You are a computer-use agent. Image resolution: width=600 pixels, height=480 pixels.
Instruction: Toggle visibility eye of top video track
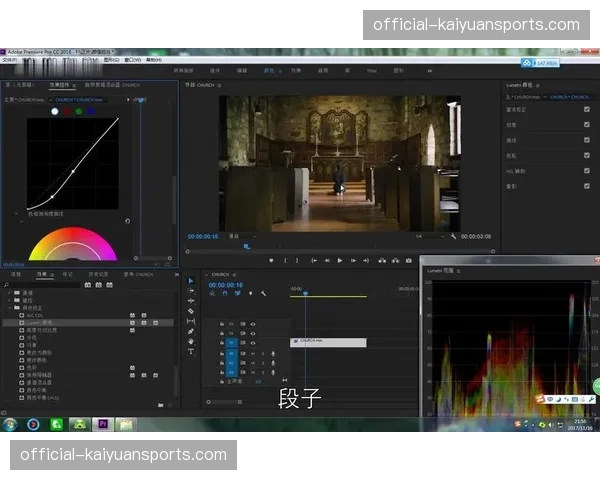point(253,324)
